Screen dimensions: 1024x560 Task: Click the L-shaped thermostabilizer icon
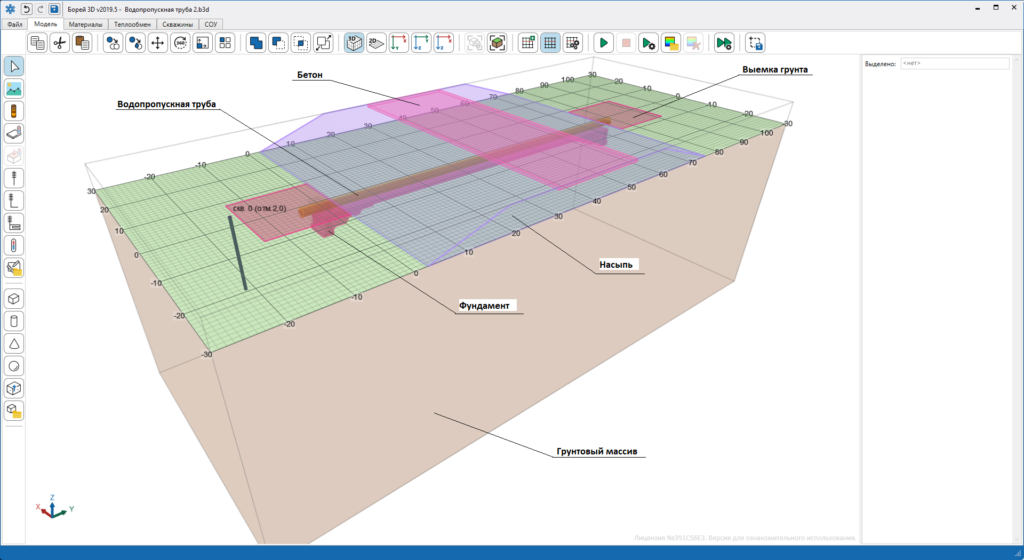pos(14,200)
